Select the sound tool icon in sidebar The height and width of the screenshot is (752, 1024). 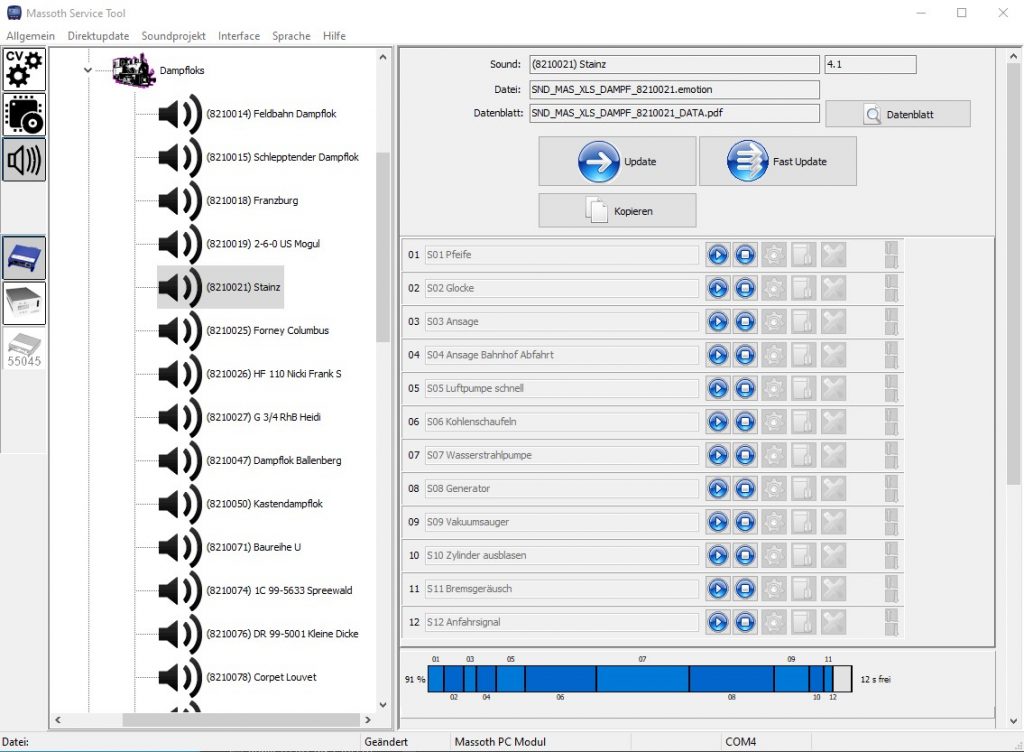23,160
